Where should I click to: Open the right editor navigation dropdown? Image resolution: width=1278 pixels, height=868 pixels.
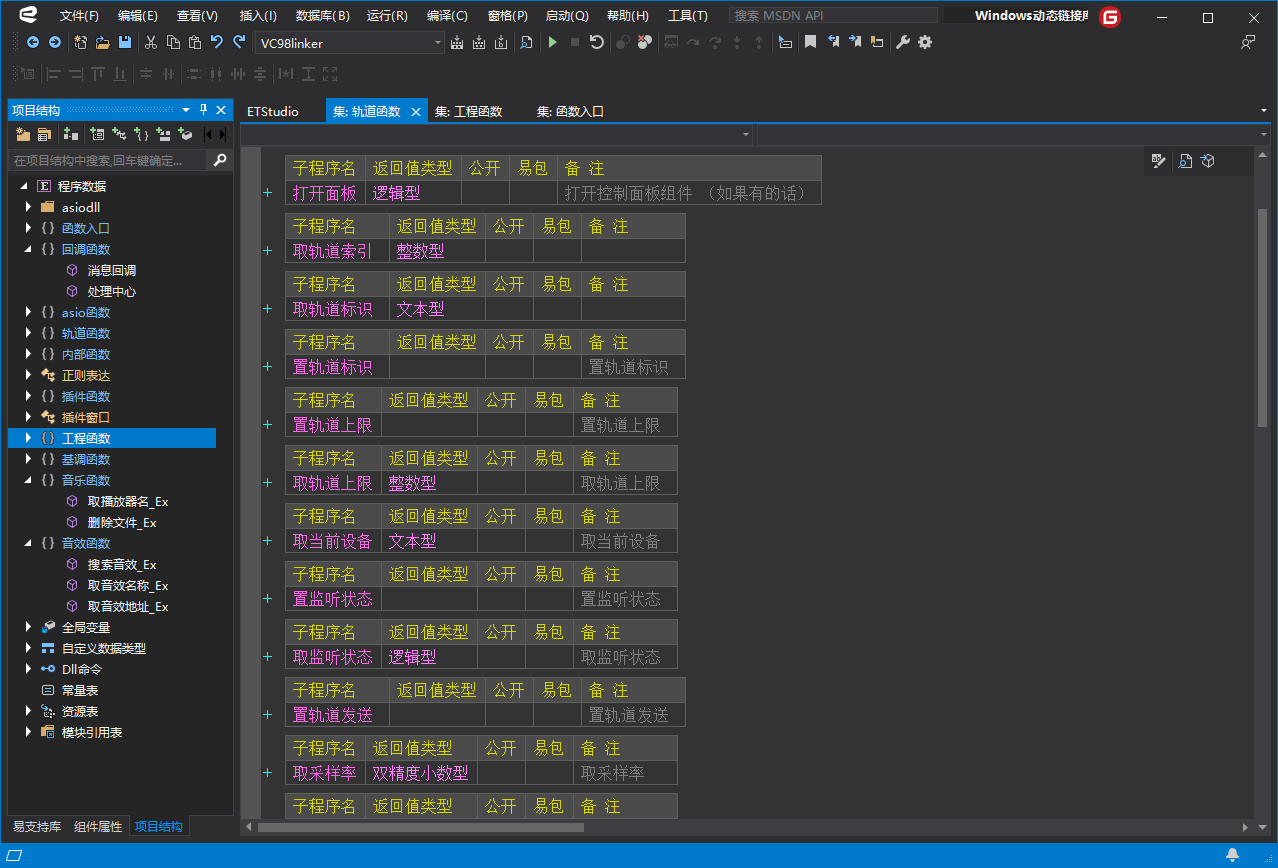point(1263,134)
